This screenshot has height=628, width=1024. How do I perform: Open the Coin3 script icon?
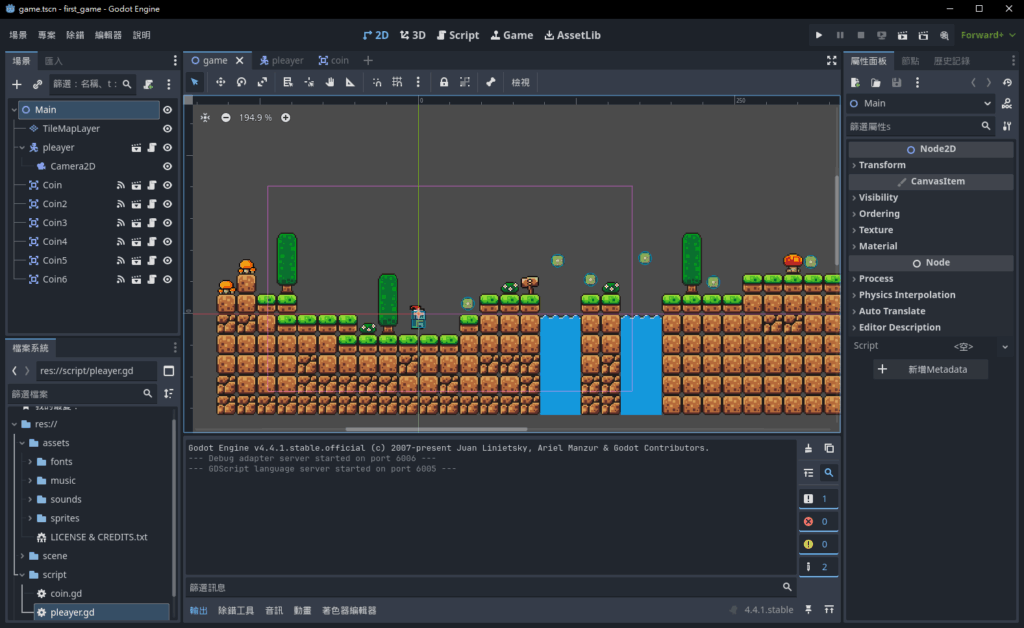pos(152,223)
